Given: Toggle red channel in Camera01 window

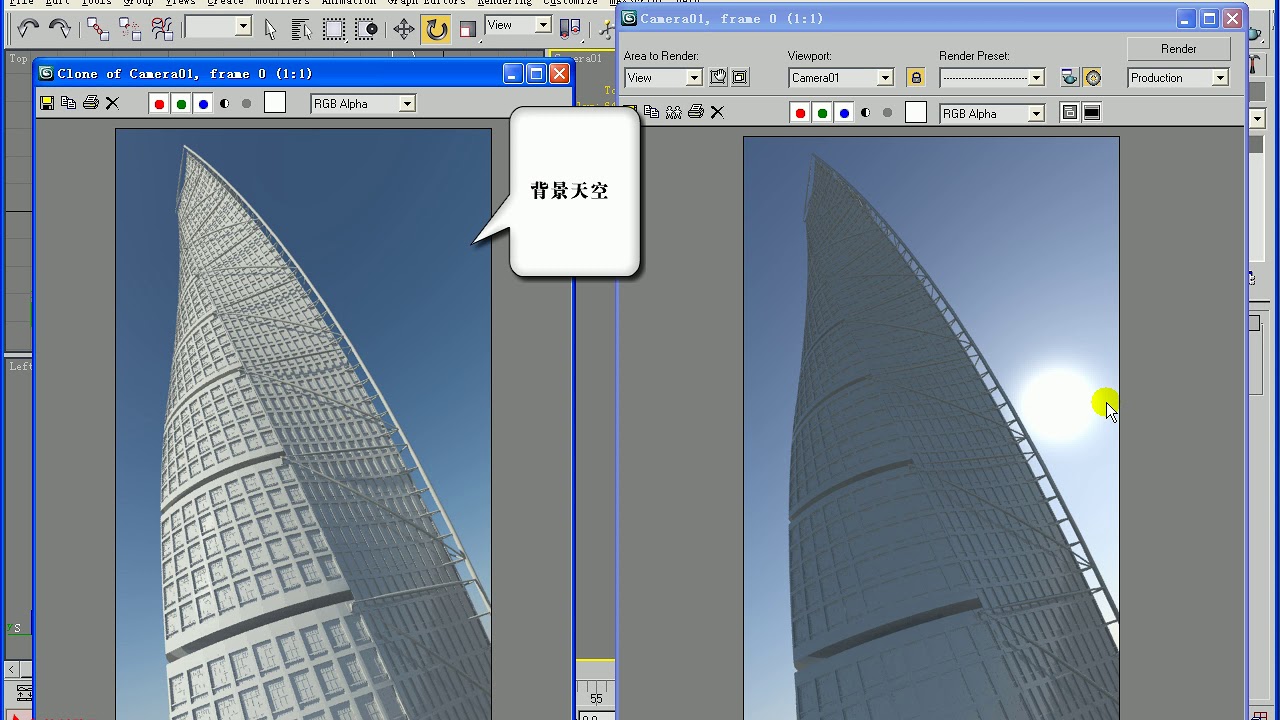Looking at the screenshot, I should click(x=800, y=113).
